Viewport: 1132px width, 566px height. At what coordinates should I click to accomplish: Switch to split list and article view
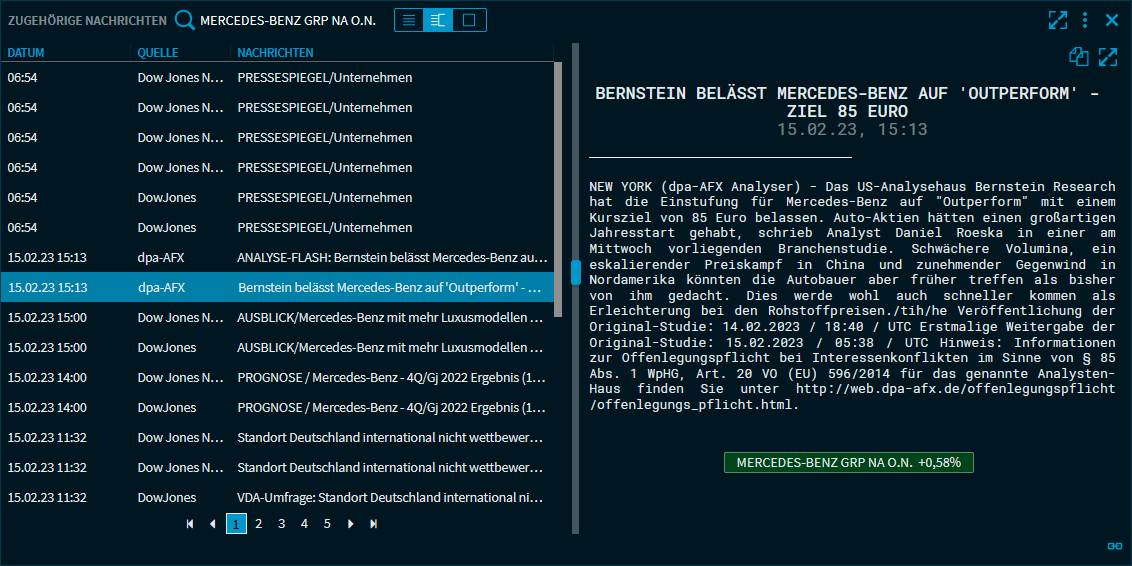tap(438, 20)
